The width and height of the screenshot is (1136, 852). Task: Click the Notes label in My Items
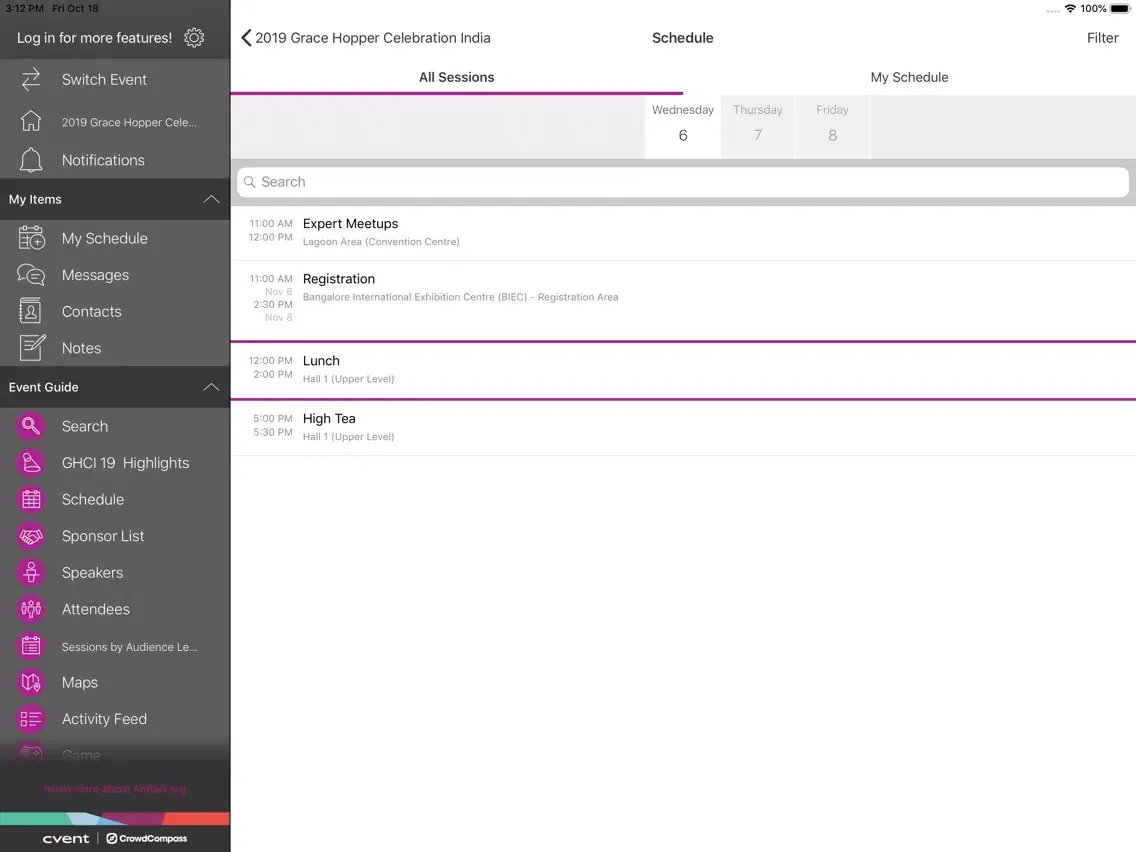[x=81, y=348]
